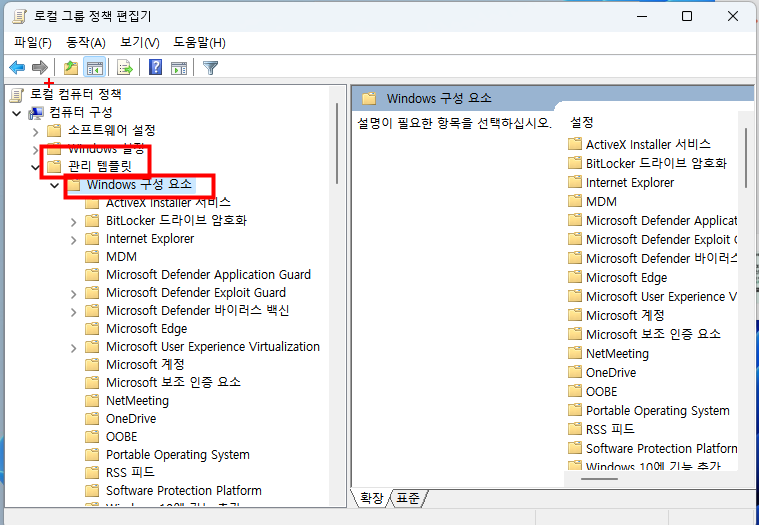This screenshot has width=759, height=525.
Task: Collapse the Windows 구성 요소 node
Action: [x=55, y=186]
